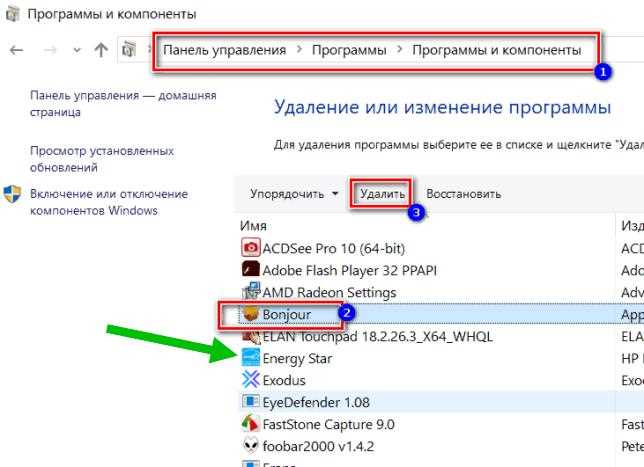The image size is (644, 467).
Task: Open 'Просмотр установленных обновлений' link
Action: 102,159
